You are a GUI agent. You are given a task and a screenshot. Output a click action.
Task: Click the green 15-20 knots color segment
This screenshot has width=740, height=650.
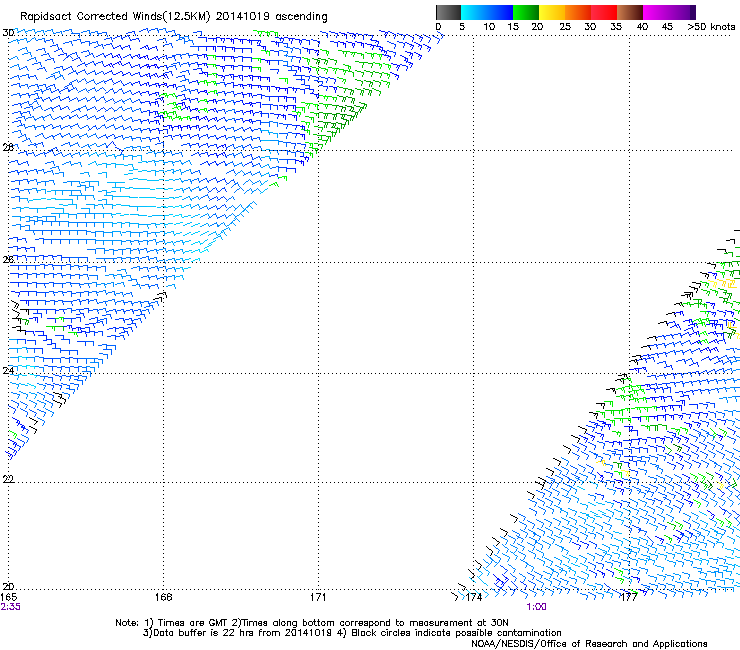526,12
